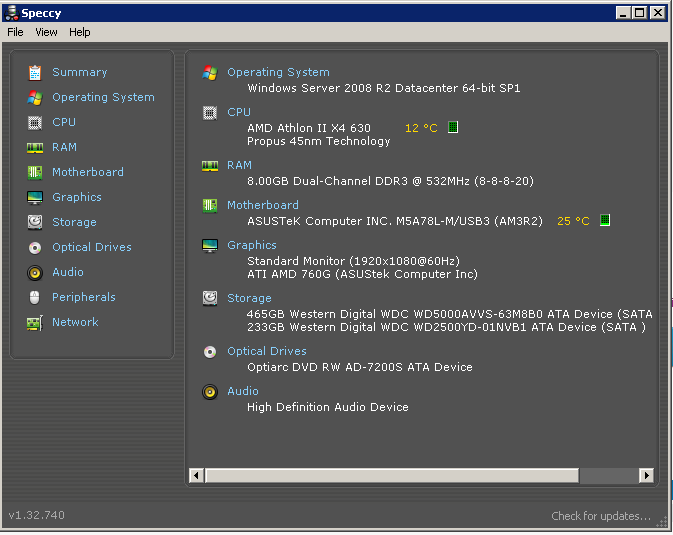The image size is (673, 535).
Task: Click the Storage heading in summary panel
Action: (x=249, y=298)
